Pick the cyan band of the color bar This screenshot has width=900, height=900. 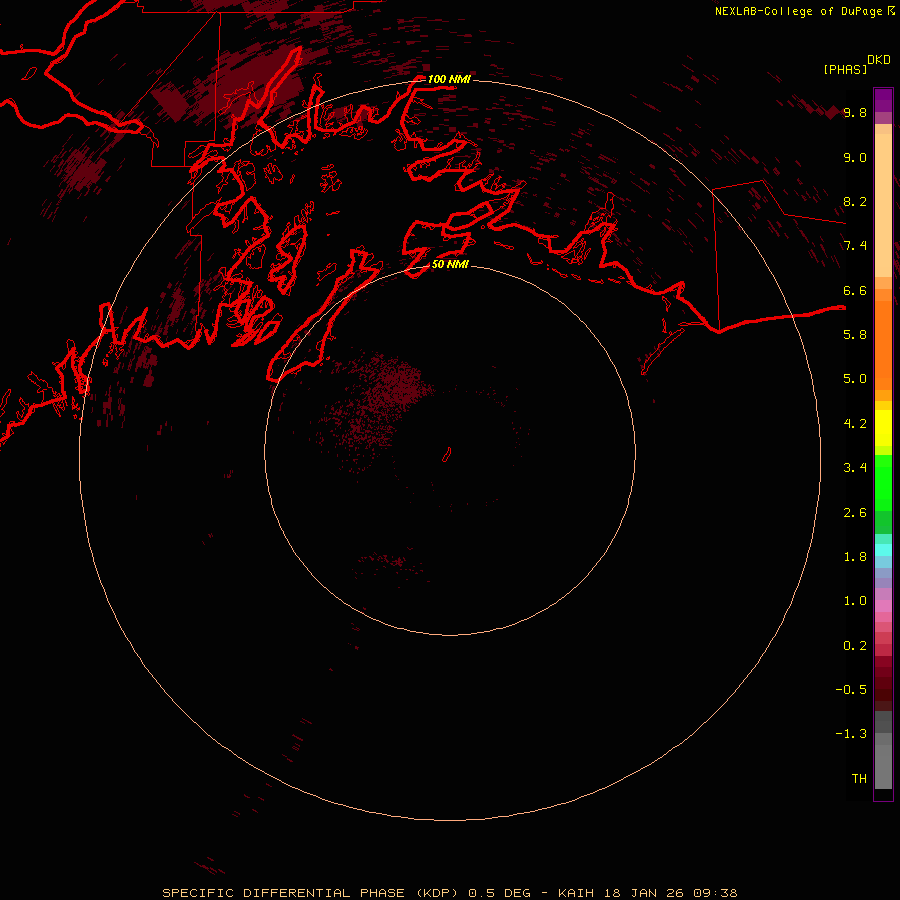click(x=883, y=550)
